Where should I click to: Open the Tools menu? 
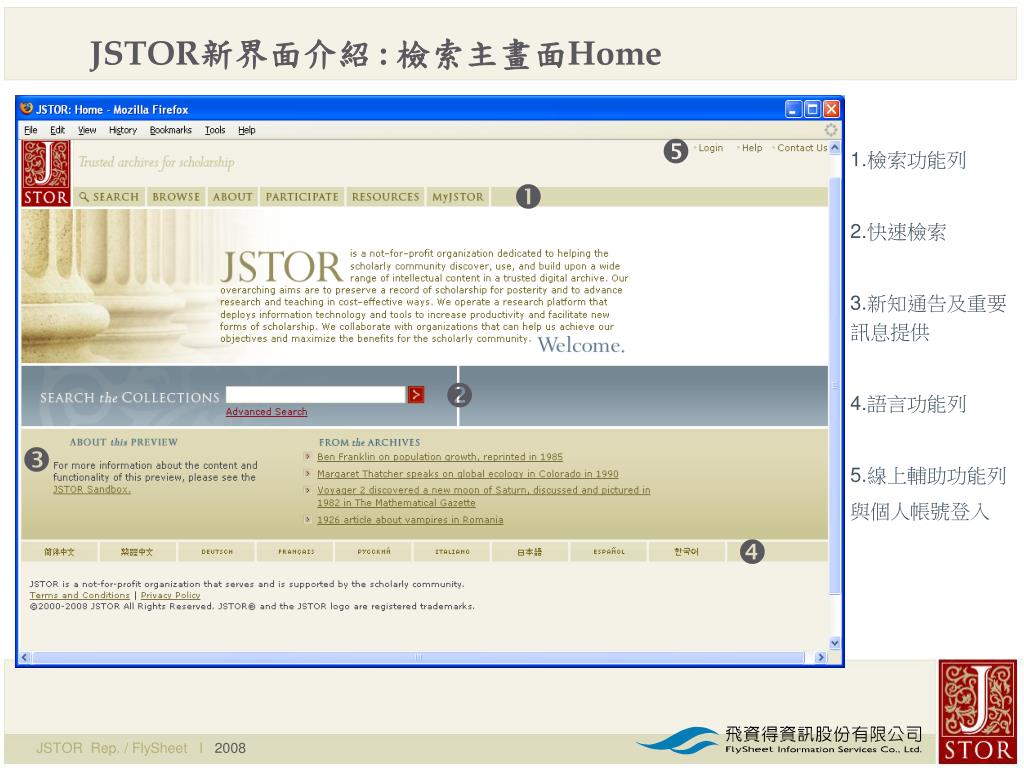click(x=215, y=130)
